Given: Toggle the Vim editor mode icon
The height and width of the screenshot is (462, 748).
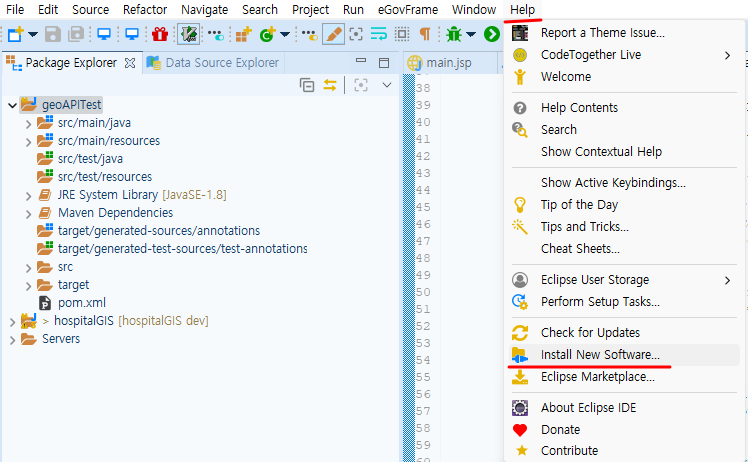Looking at the screenshot, I should coord(188,34).
